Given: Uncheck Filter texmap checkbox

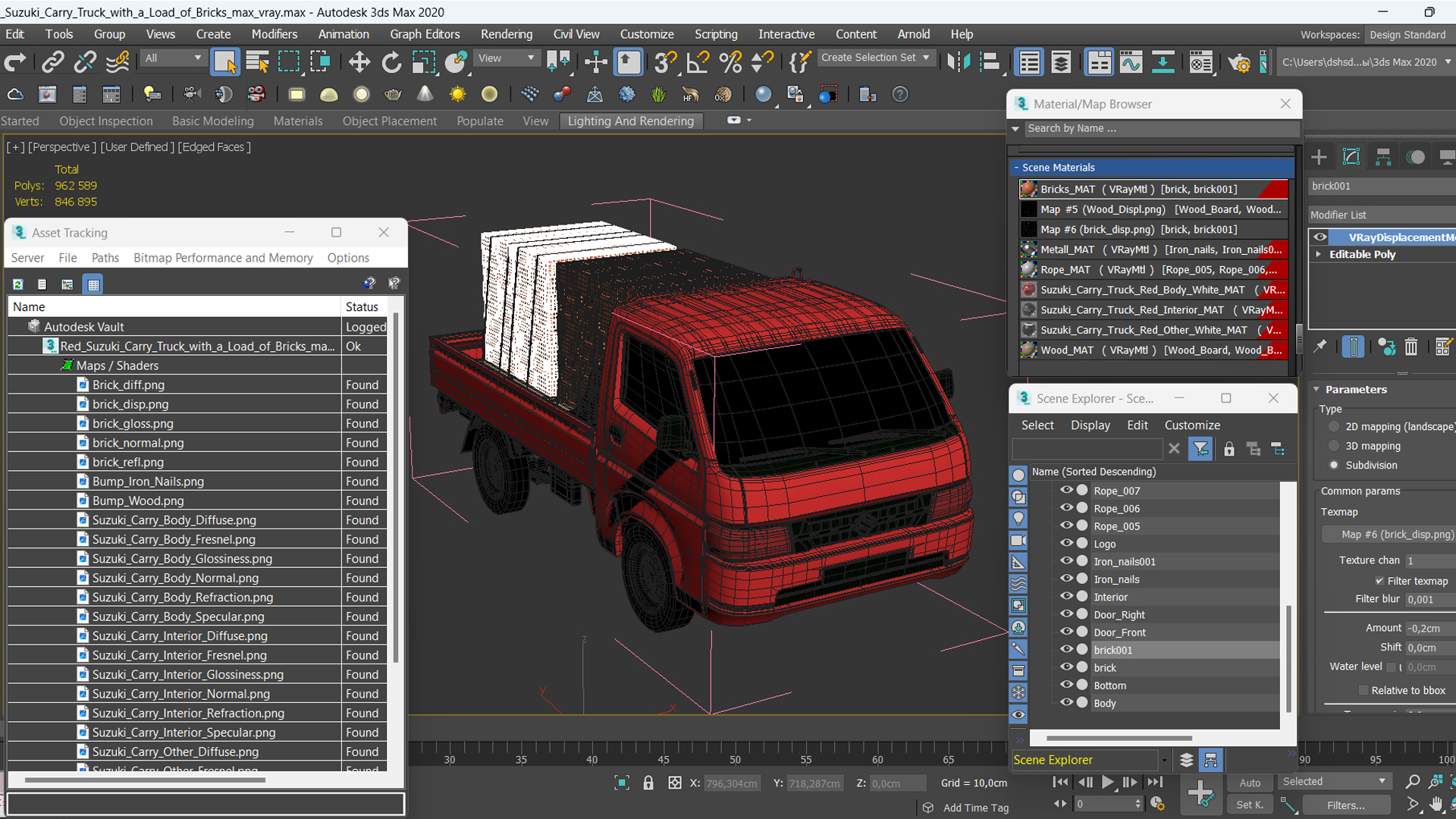Looking at the screenshot, I should (x=1379, y=581).
